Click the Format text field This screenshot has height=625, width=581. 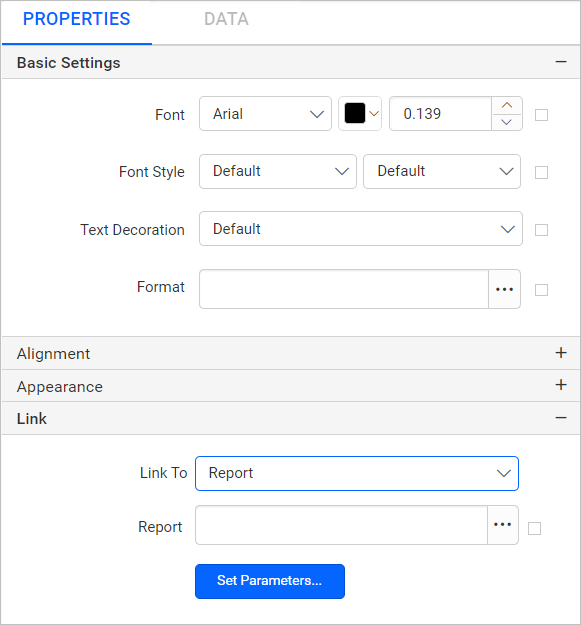(344, 289)
